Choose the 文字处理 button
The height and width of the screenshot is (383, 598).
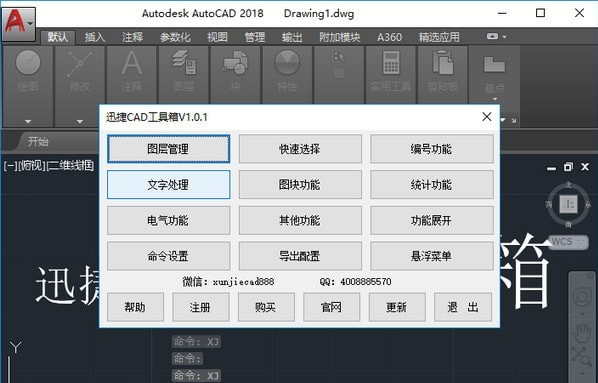click(168, 185)
